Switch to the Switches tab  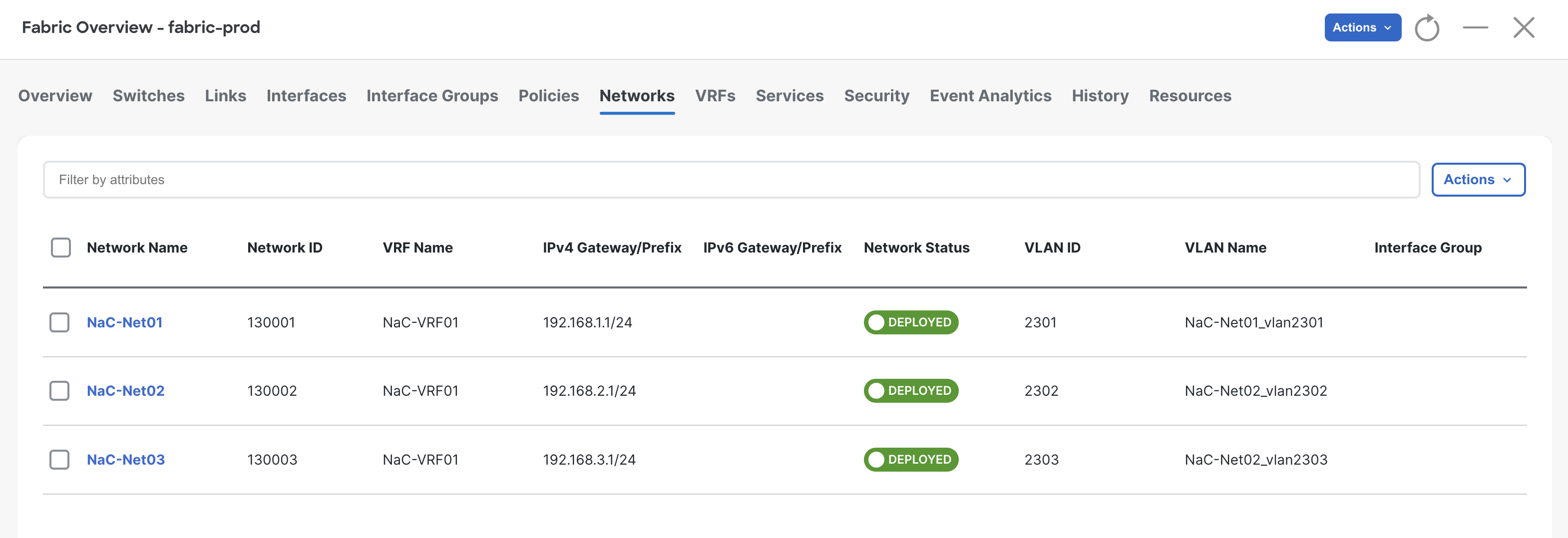point(148,95)
